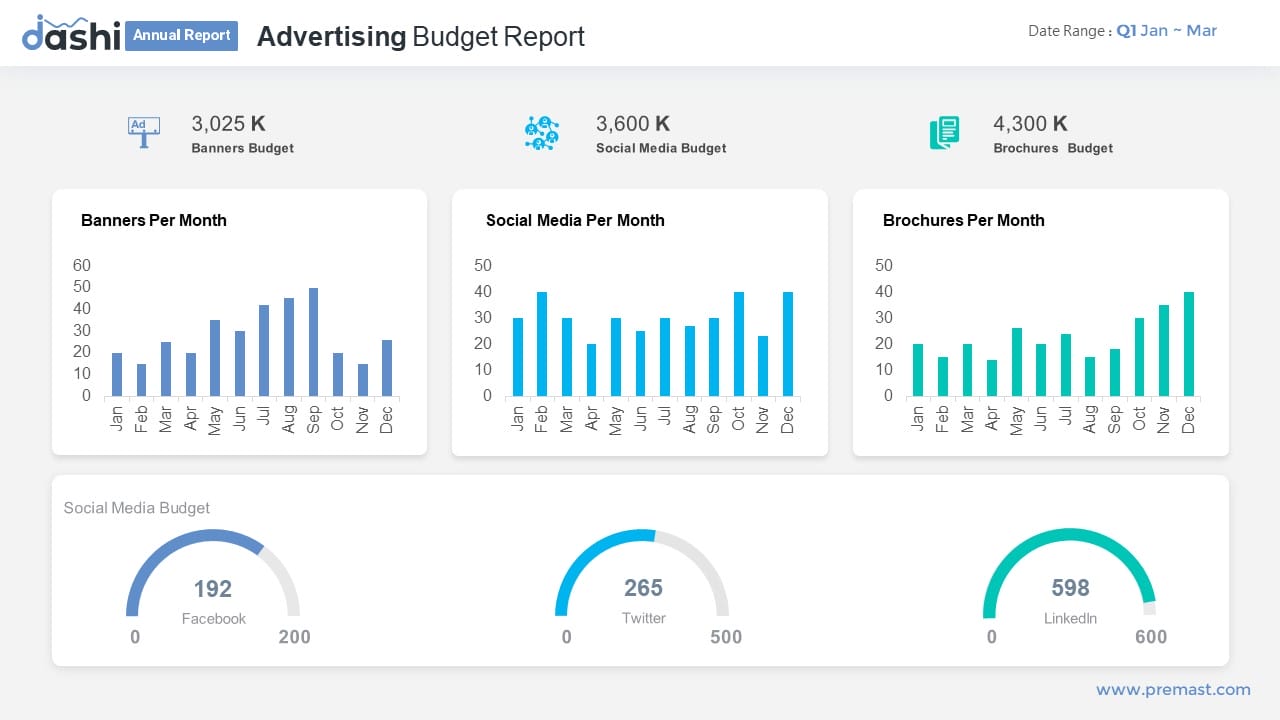Click the 4,300 K brochures value
Image resolution: width=1280 pixels, height=720 pixels.
[1030, 124]
